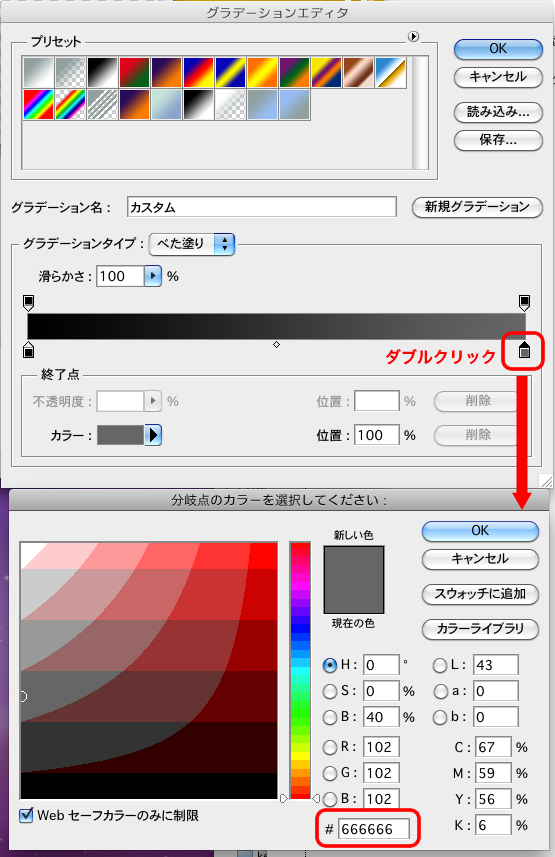Open the グラデーションタイプ べた塗り dropdown
The width and height of the screenshot is (555, 857).
192,244
